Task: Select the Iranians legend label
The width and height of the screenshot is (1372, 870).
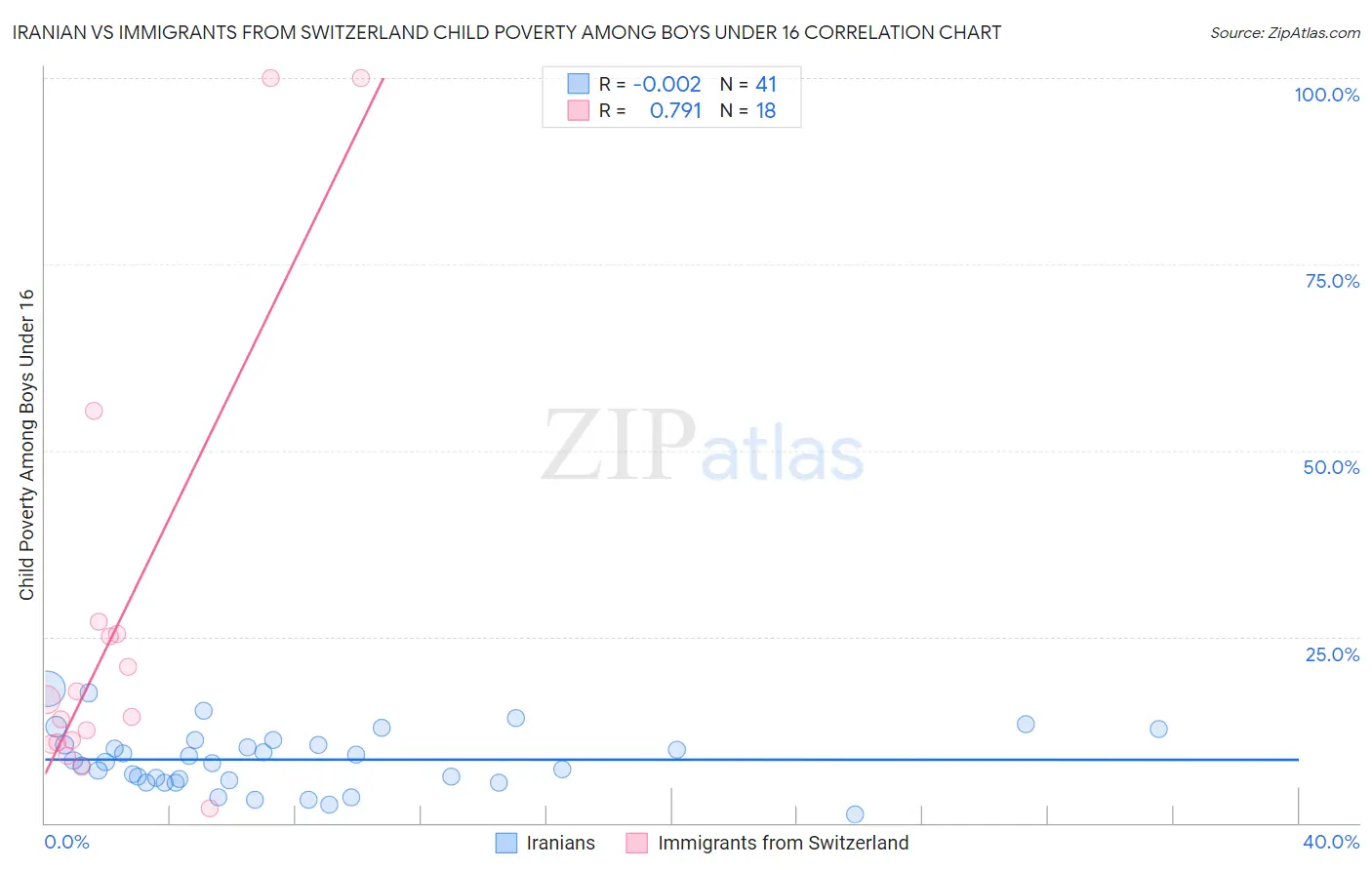Action: pos(560,843)
